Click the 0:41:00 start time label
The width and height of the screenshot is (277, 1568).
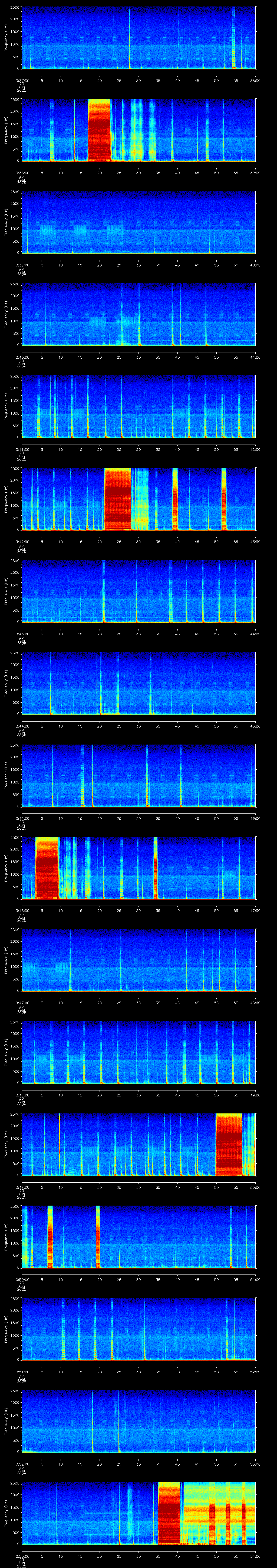22,449
